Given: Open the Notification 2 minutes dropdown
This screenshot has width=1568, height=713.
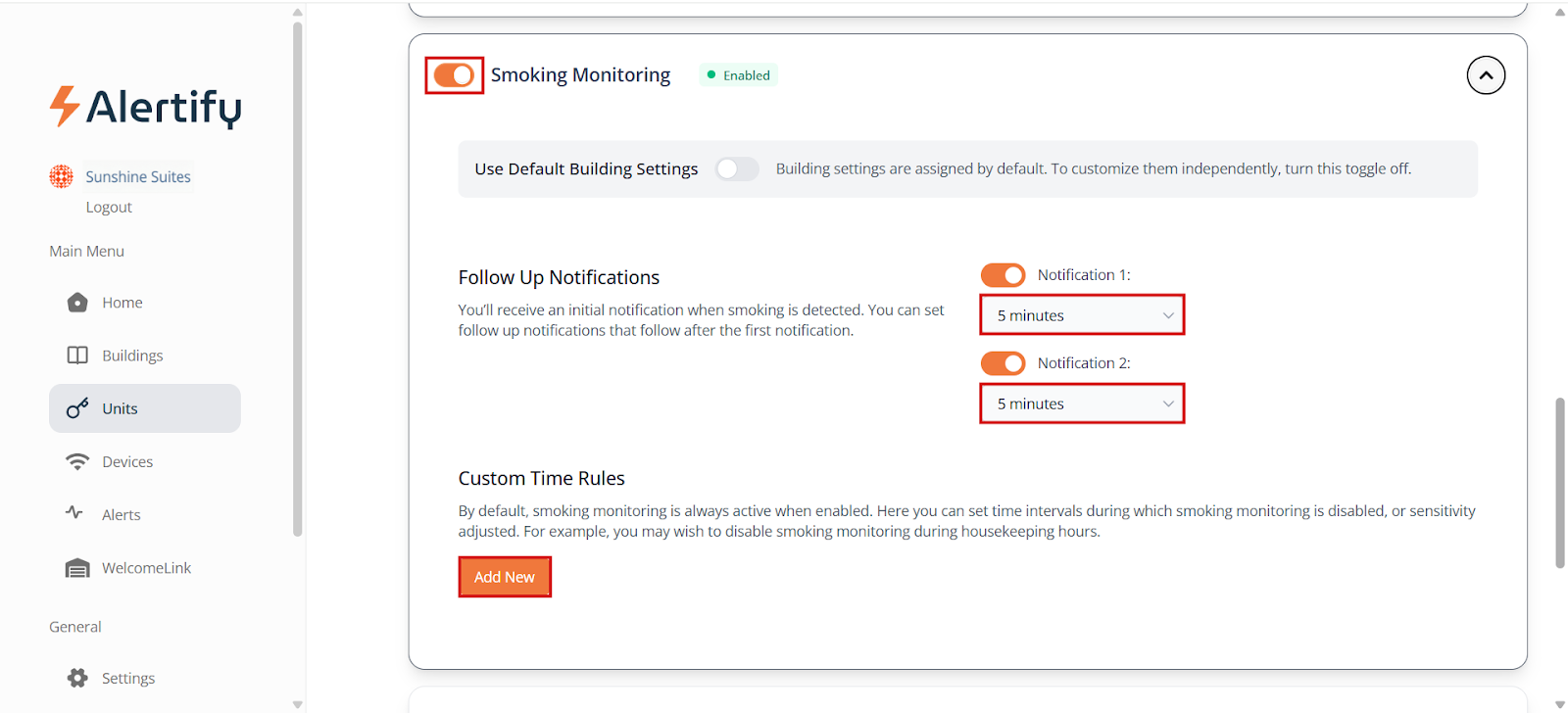Looking at the screenshot, I should click(x=1082, y=404).
